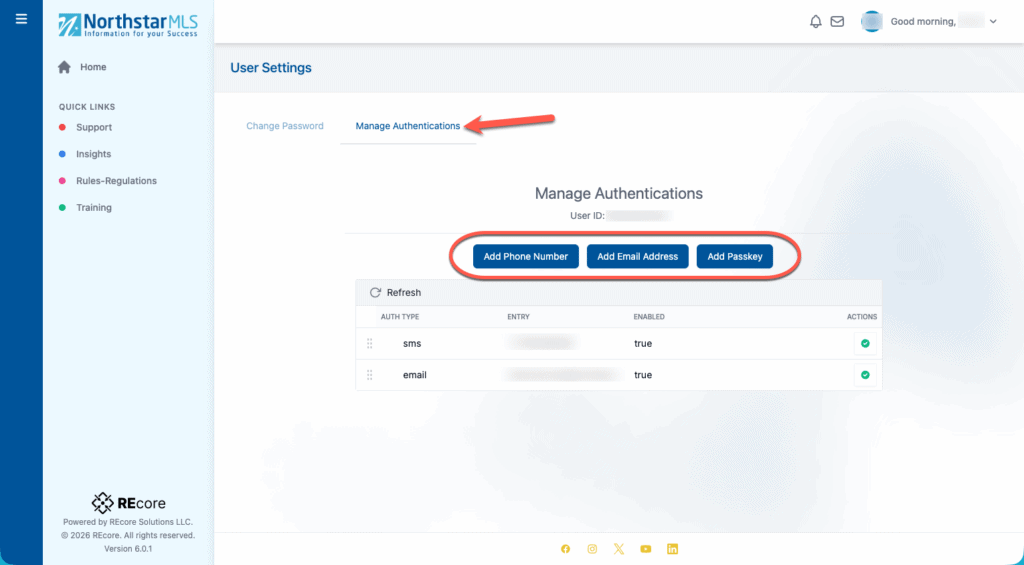The image size is (1024, 565).
Task: Click the Refresh icon in table header
Action: point(376,293)
